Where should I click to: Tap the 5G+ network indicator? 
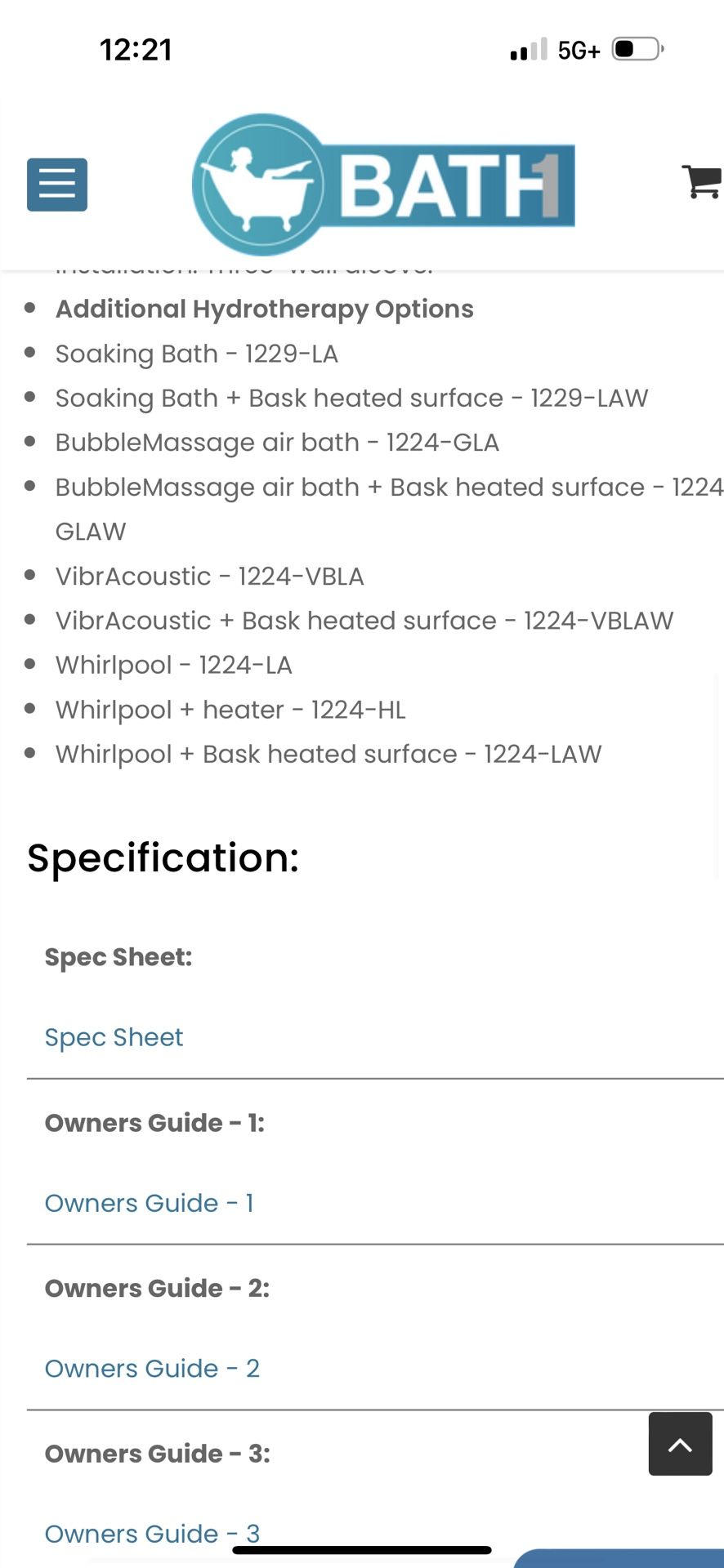pyautogui.click(x=579, y=51)
